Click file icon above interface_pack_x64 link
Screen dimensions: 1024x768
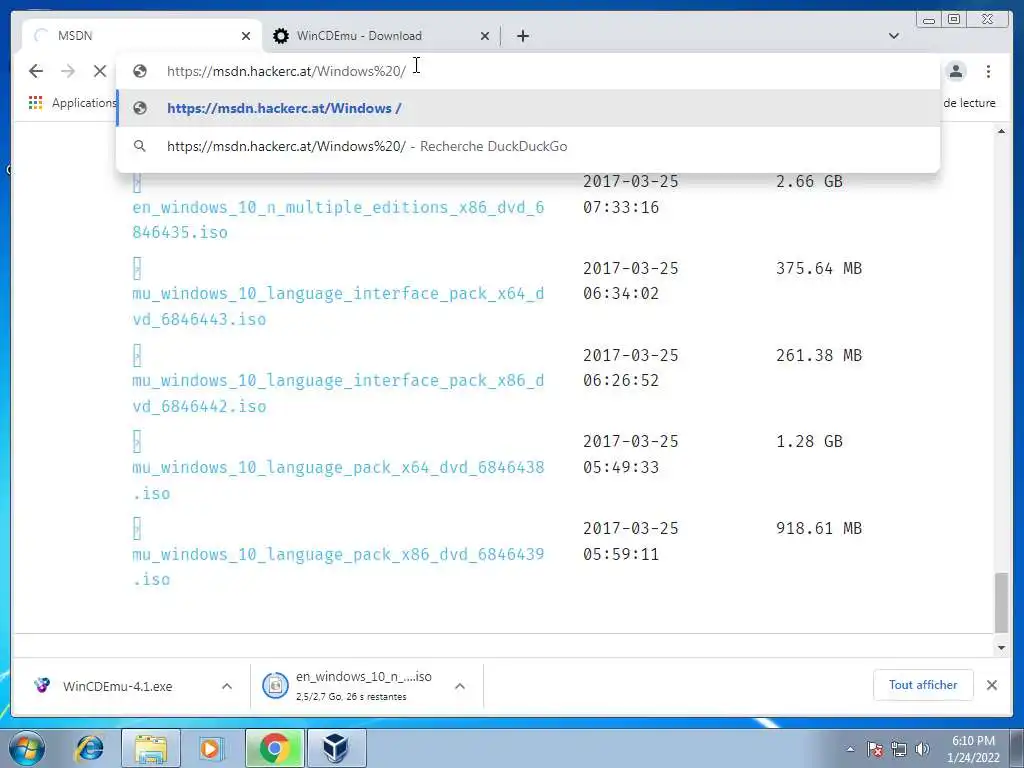[136, 268]
